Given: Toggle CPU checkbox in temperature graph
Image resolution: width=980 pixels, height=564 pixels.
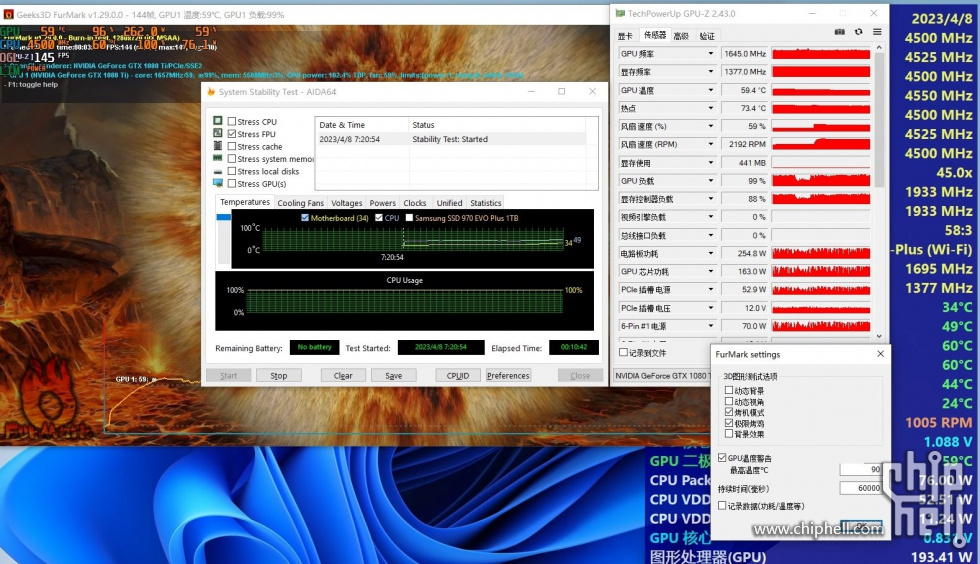Looking at the screenshot, I should point(379,218).
